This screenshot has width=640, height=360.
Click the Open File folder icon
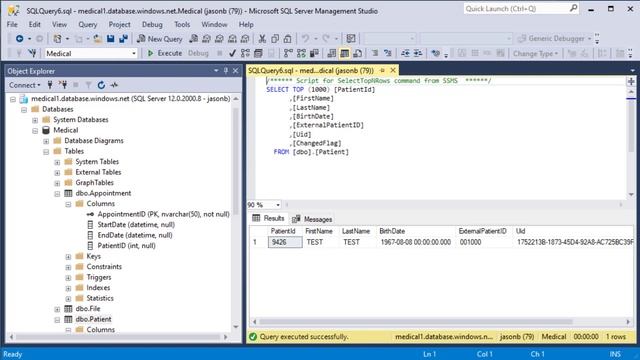coord(98,39)
